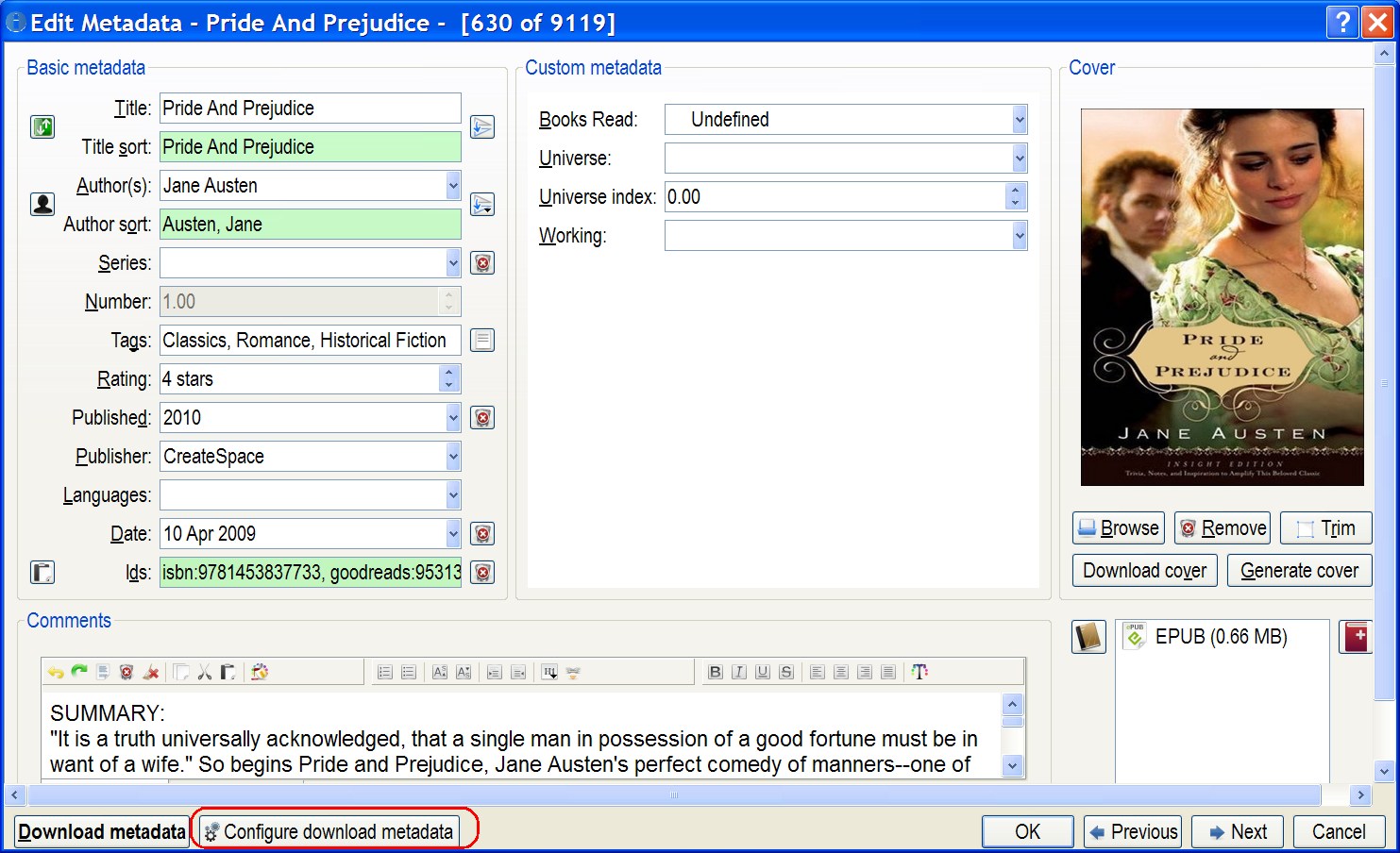Click Generate cover button
The height and width of the screenshot is (853, 1400).
1300,571
